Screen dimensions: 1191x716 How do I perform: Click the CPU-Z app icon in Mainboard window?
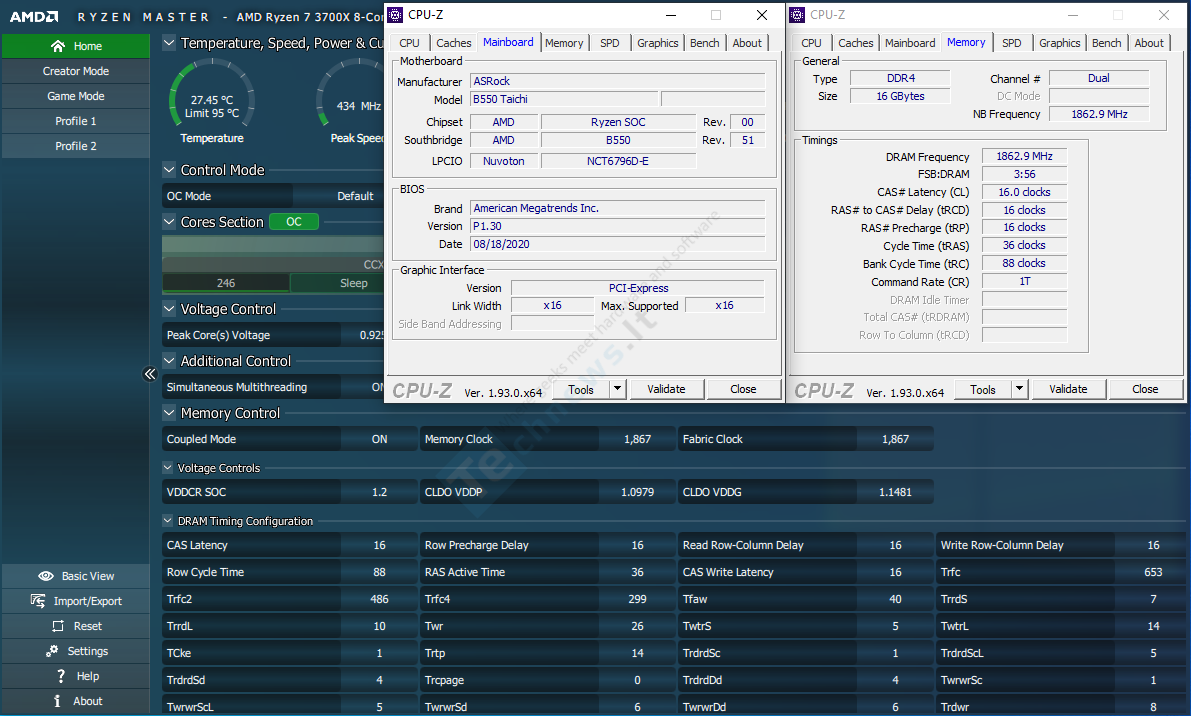click(395, 14)
